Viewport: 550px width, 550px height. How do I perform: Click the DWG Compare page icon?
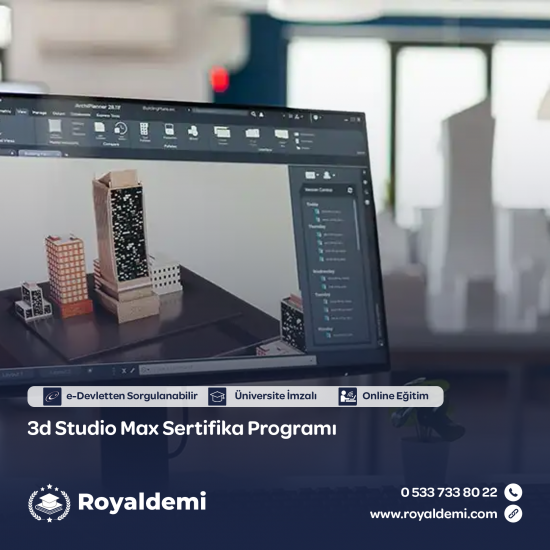click(100, 127)
